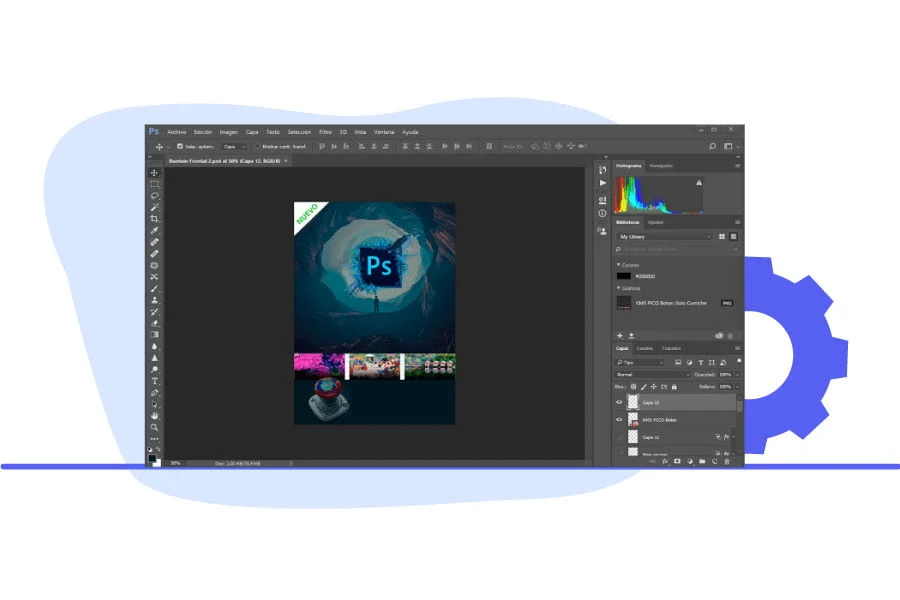Select the Crop tool
Viewport: 900px width, 600px height.
point(154,219)
